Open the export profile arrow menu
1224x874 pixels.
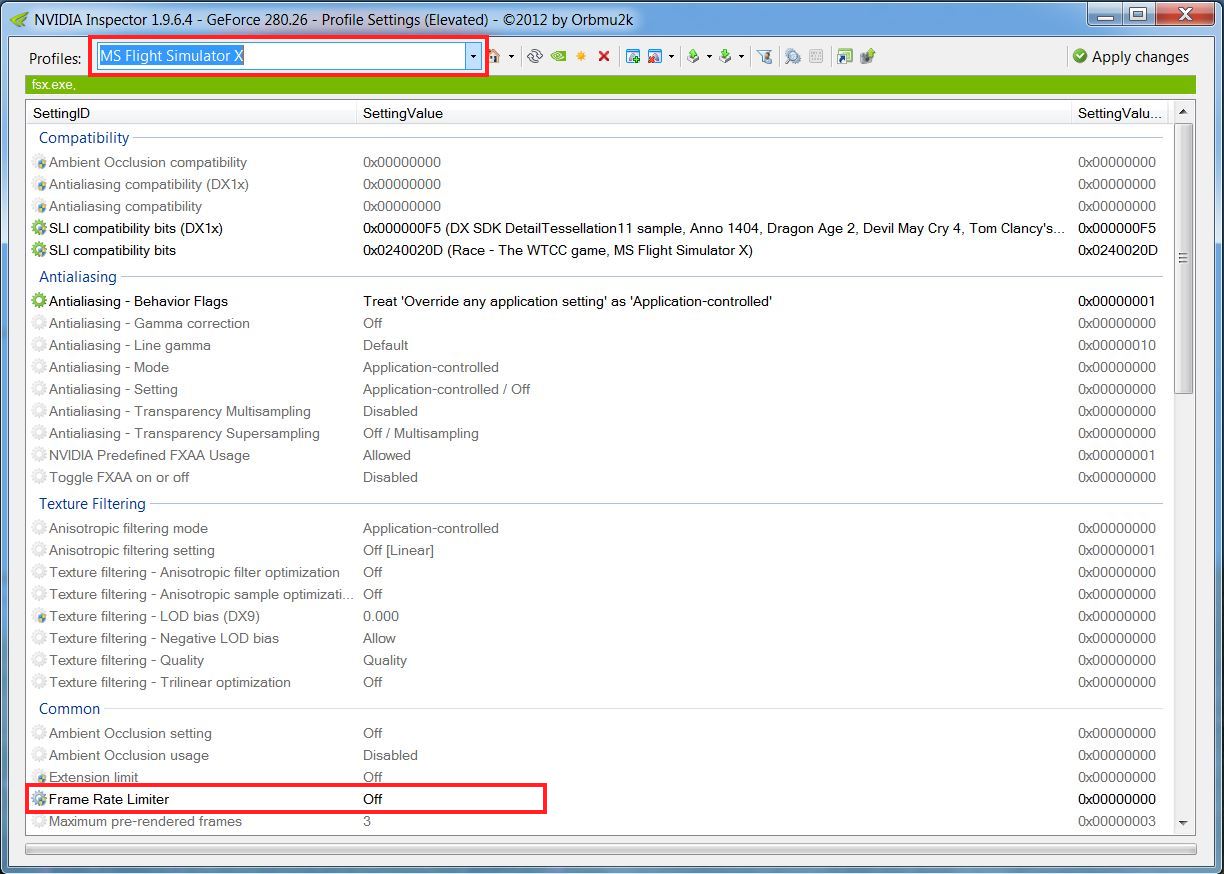point(709,57)
